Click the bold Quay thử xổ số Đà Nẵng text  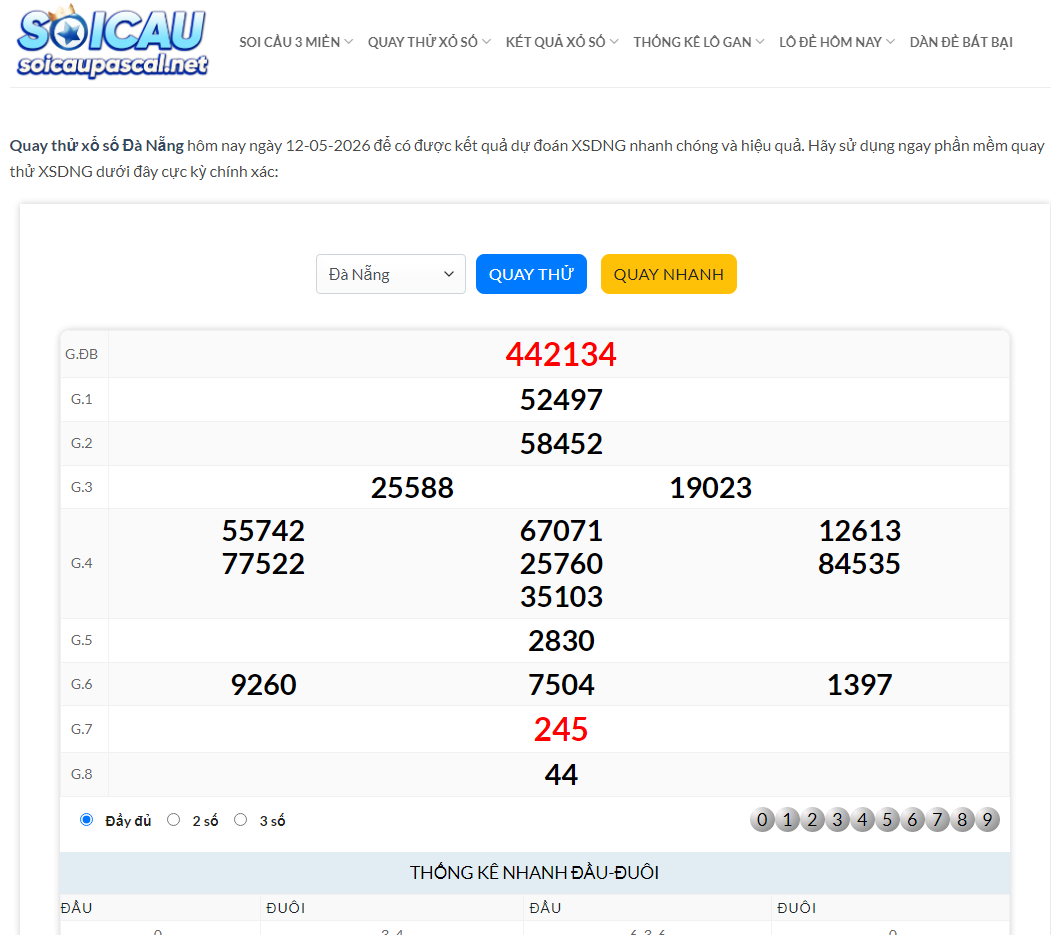97,145
